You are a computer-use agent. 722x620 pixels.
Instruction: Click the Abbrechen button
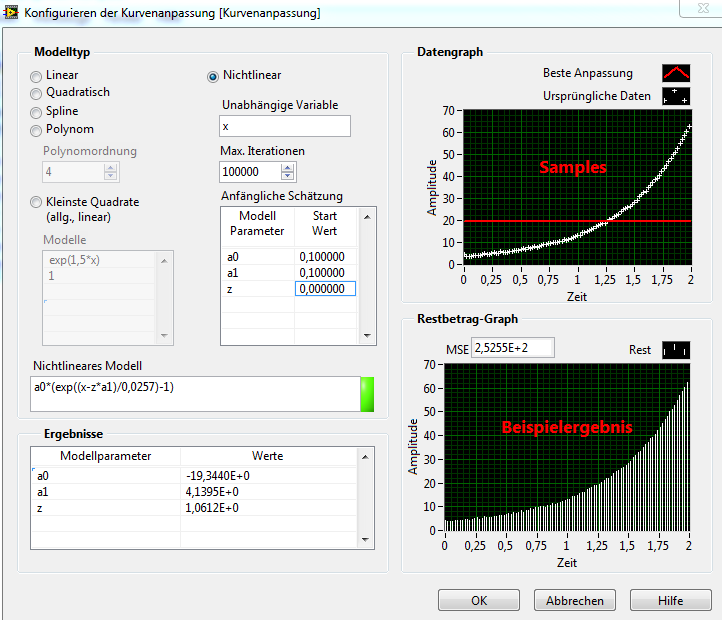point(575,600)
